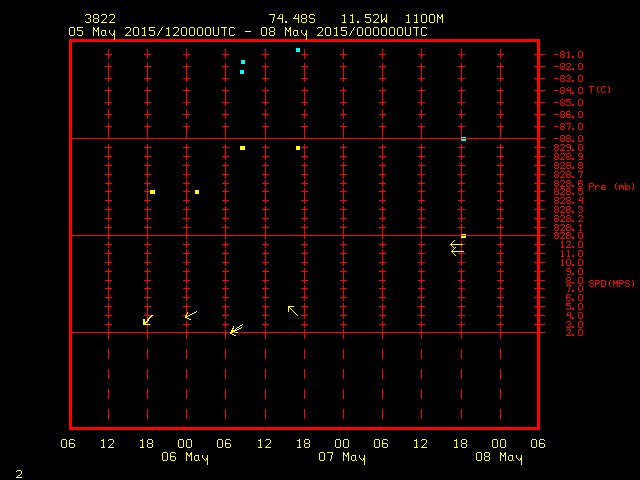
Task: Click station ID 3822 in header
Action: [101, 19]
